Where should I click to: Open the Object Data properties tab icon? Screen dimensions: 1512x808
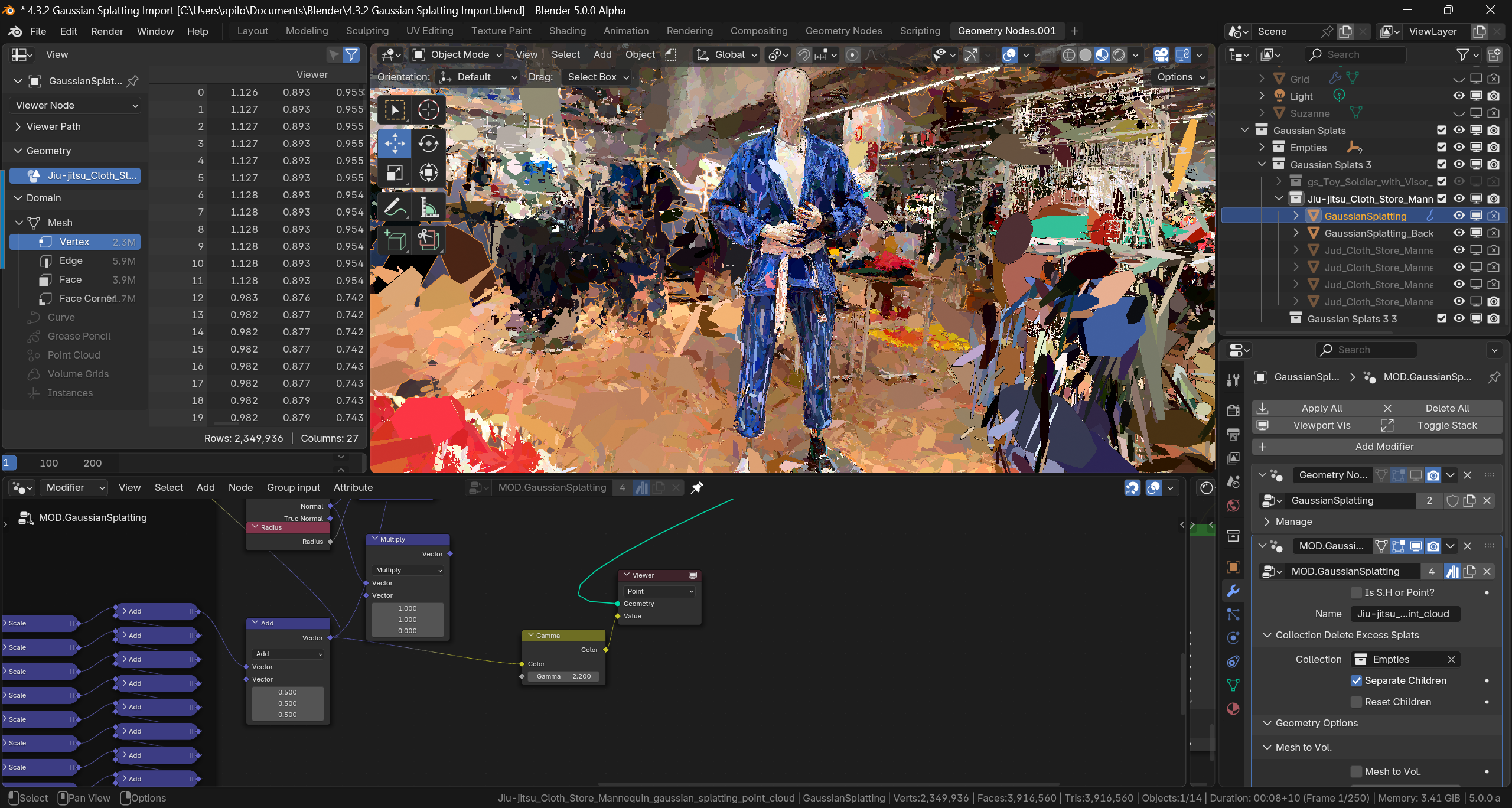coord(1233,685)
